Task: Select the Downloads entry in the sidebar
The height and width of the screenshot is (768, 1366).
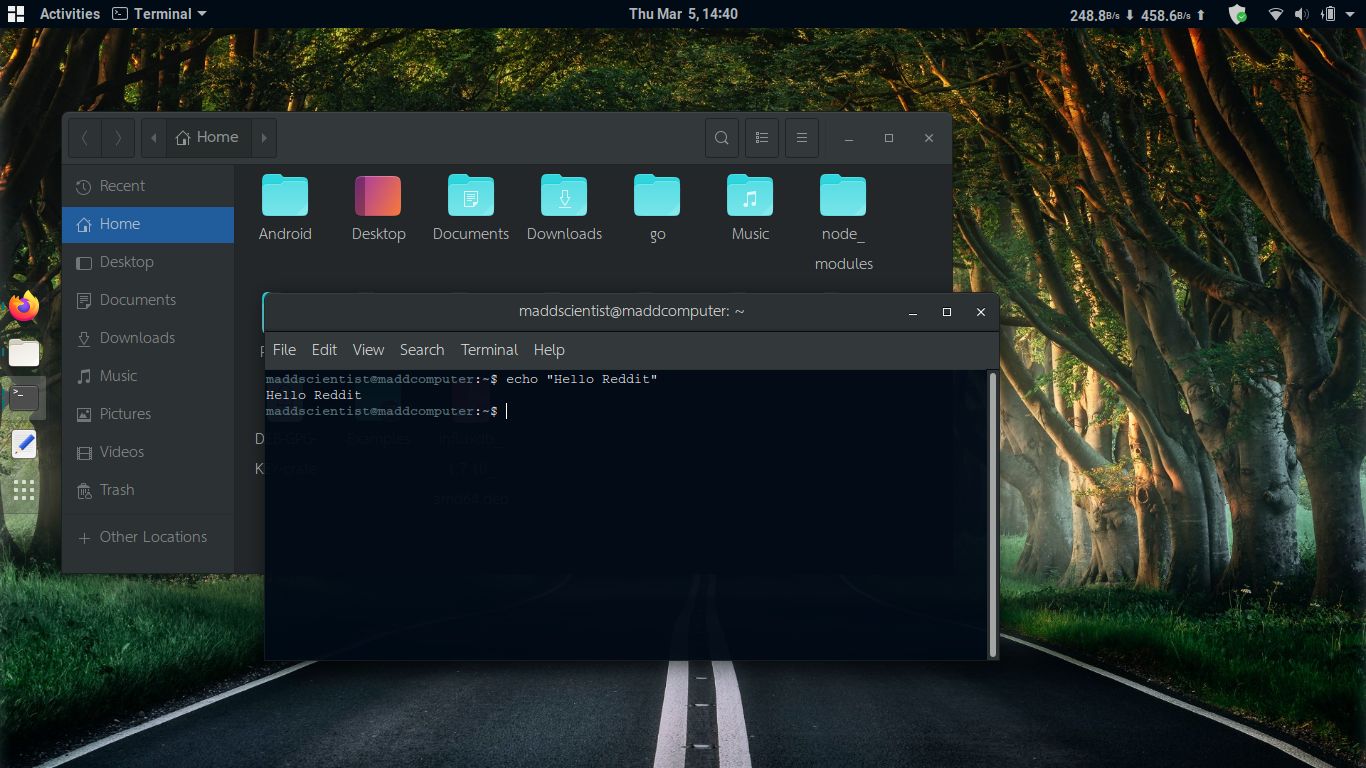Action: [x=135, y=338]
